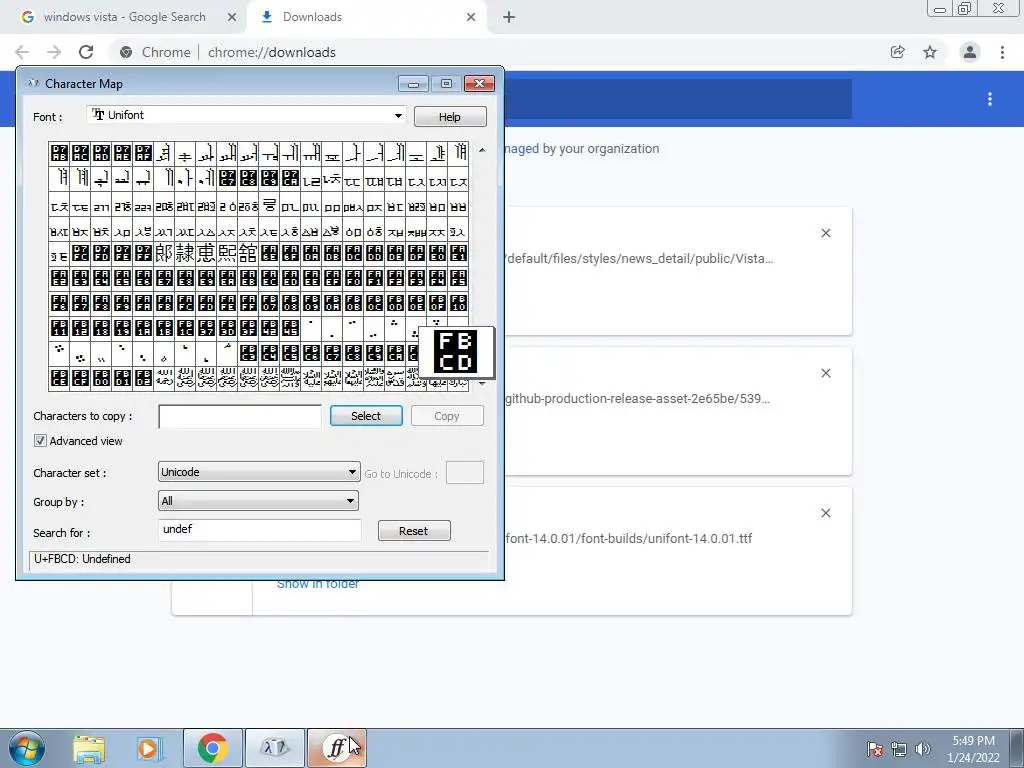Remove the Vista image download entry
The image size is (1024, 768).
click(x=826, y=233)
